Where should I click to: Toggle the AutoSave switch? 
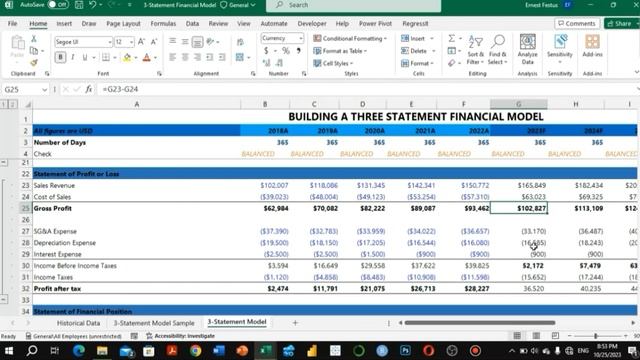pos(58,5)
